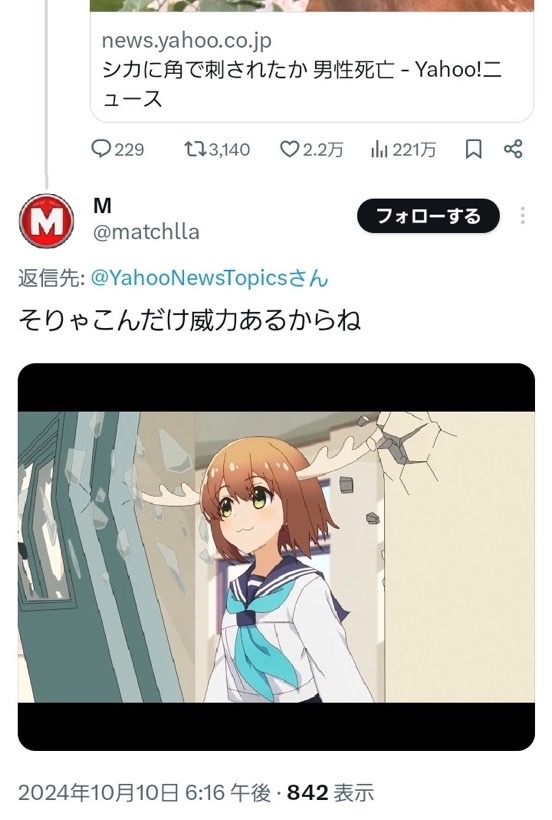Viewport: 552px width, 820px height.
Task: Open the @YahooNewsTopics mention link
Action: [x=210, y=278]
